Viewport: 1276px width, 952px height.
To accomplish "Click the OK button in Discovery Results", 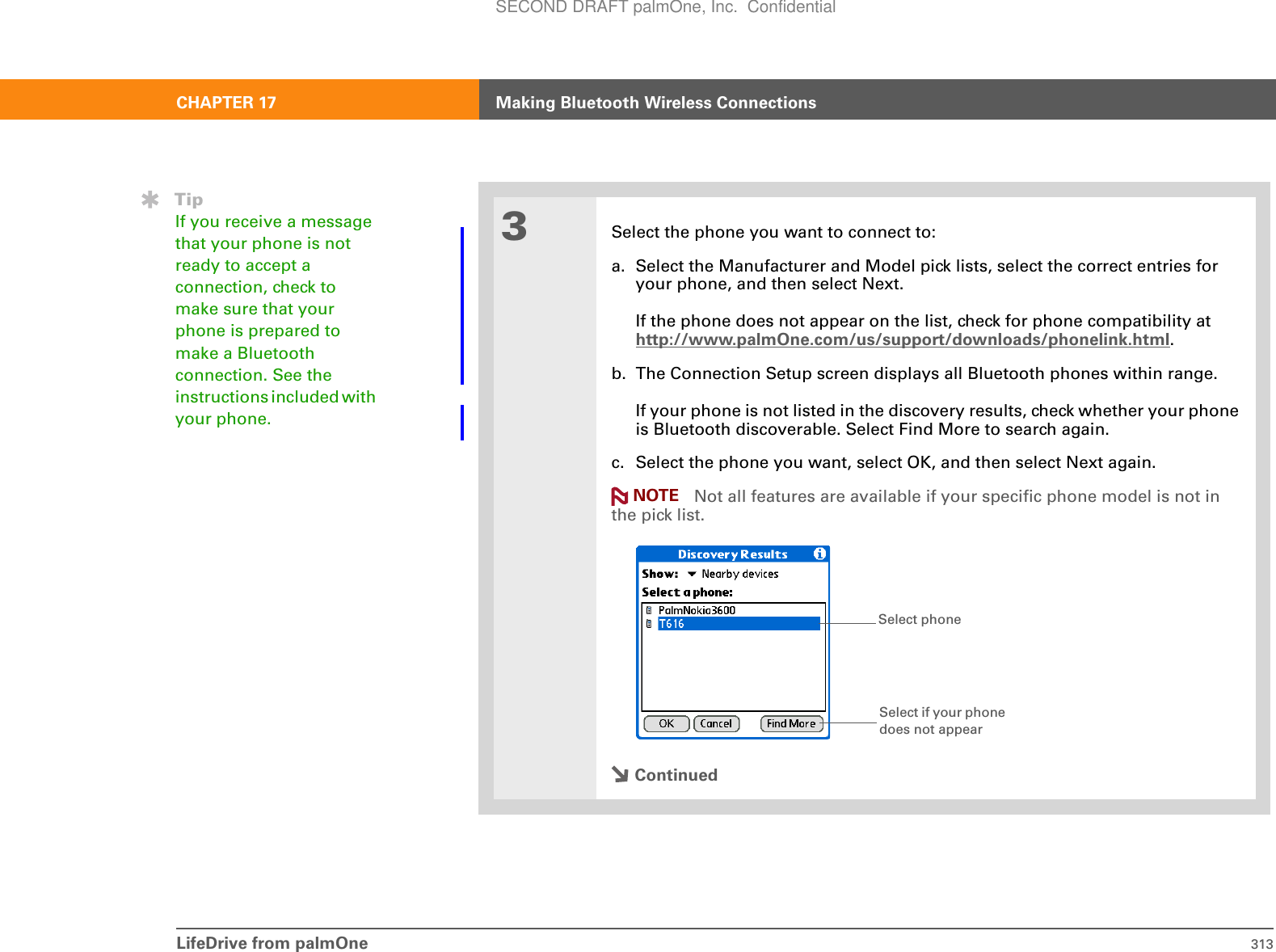I will (x=666, y=724).
